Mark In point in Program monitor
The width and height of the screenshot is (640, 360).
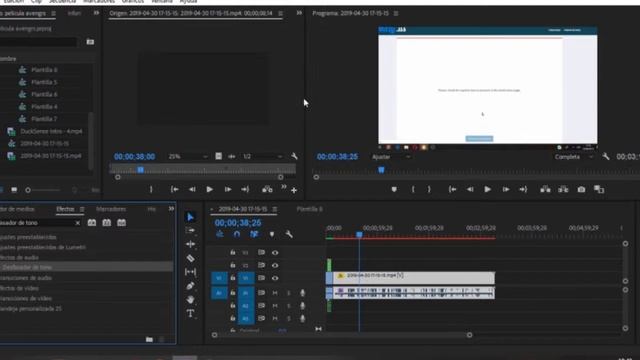[x=413, y=189]
